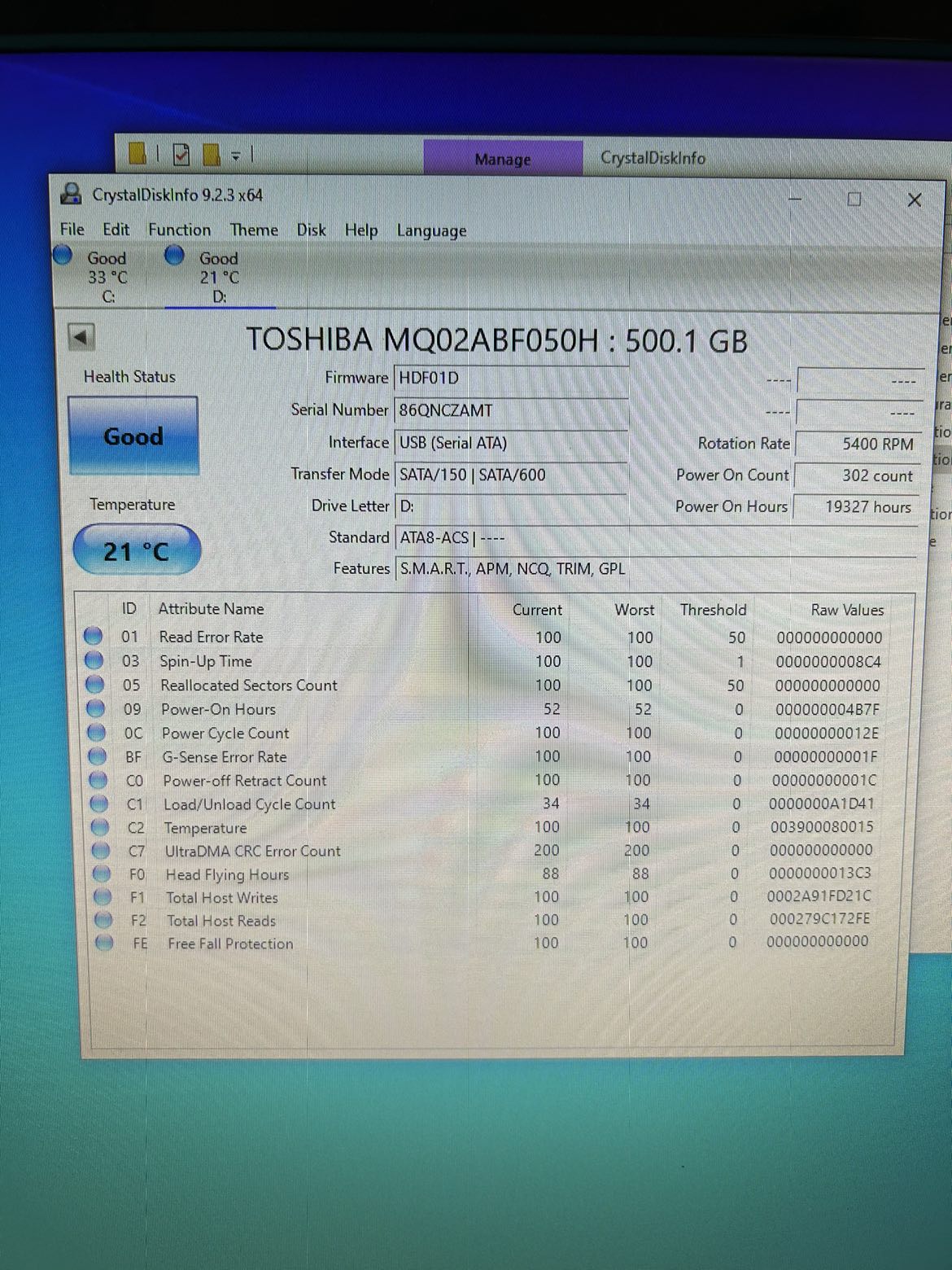Click raw value 003900080015
952x1270 pixels.
822,826
